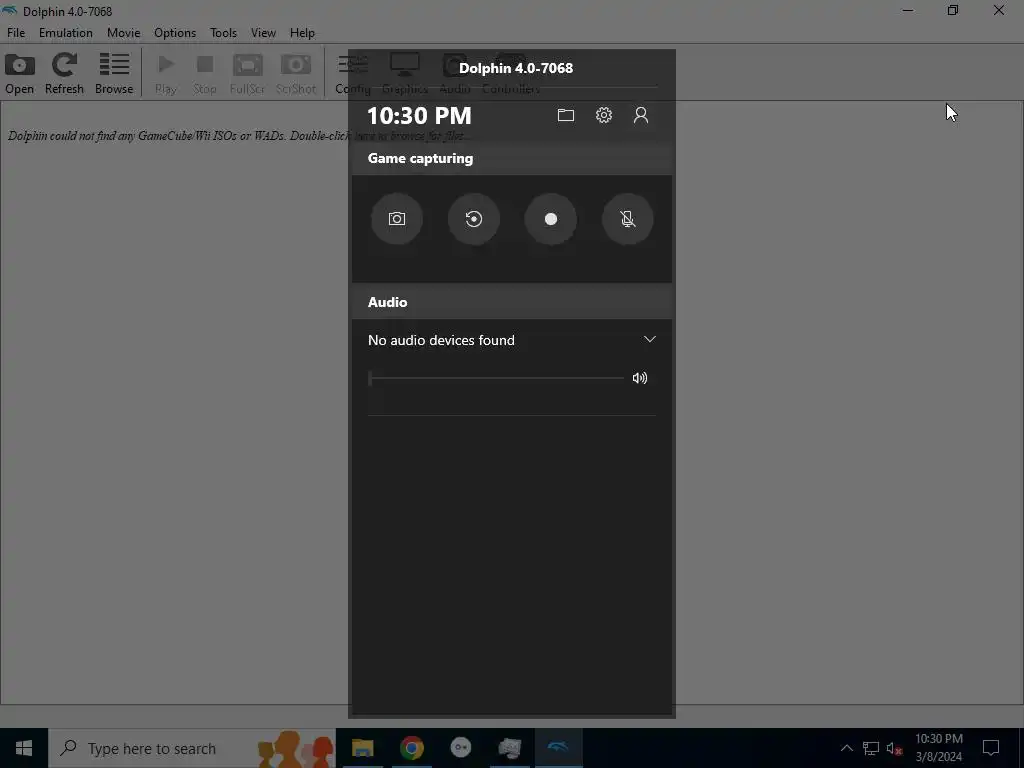
Task: Click the taskbar search box
Action: (x=192, y=748)
